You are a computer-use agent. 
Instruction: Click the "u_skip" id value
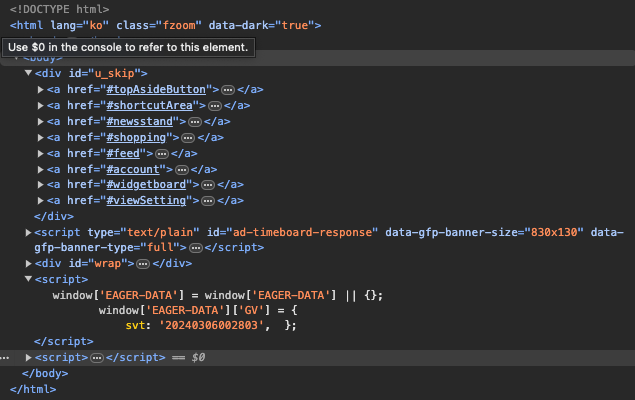[114, 73]
